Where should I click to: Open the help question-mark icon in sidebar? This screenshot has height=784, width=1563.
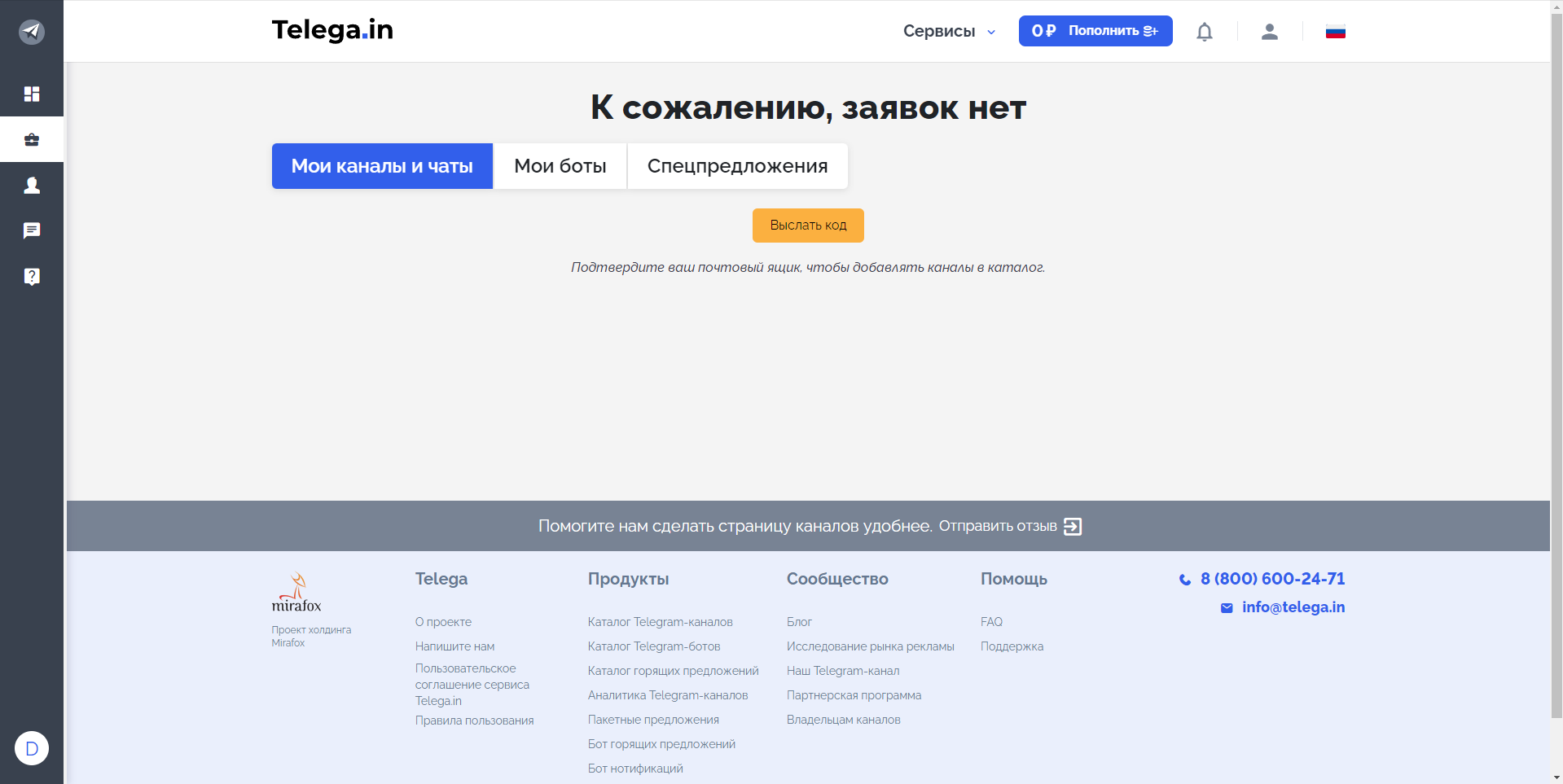tap(32, 277)
